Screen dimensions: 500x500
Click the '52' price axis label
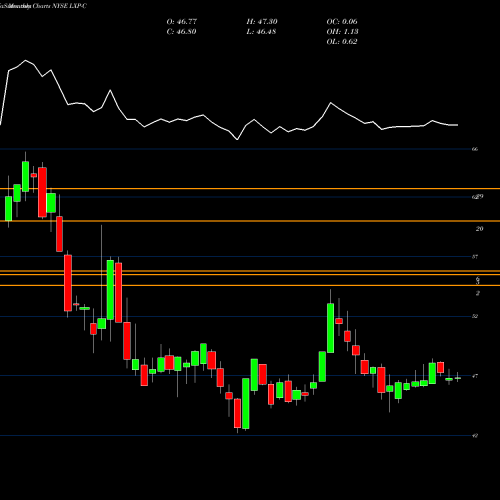pos(475,316)
